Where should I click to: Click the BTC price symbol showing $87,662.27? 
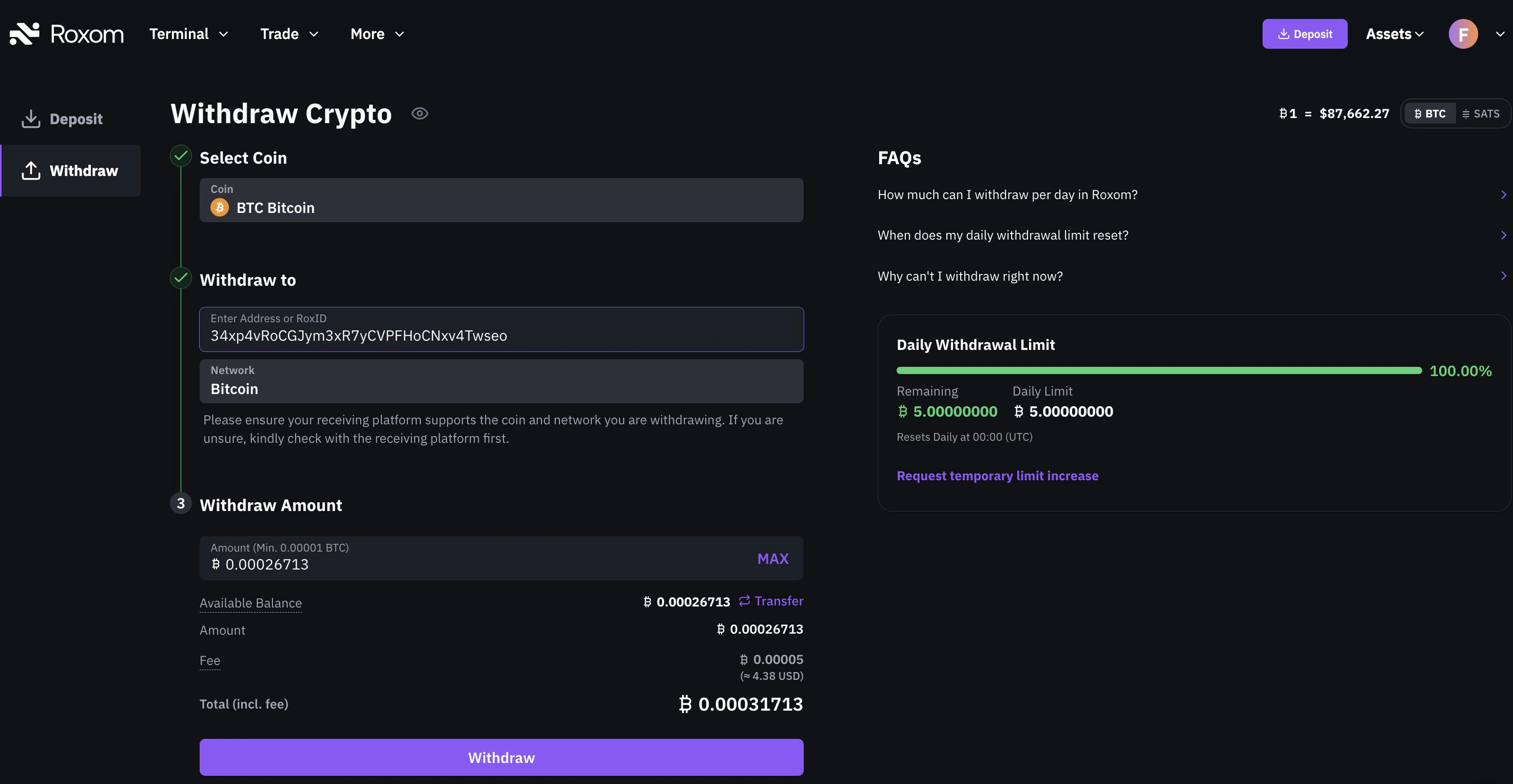coord(1332,113)
